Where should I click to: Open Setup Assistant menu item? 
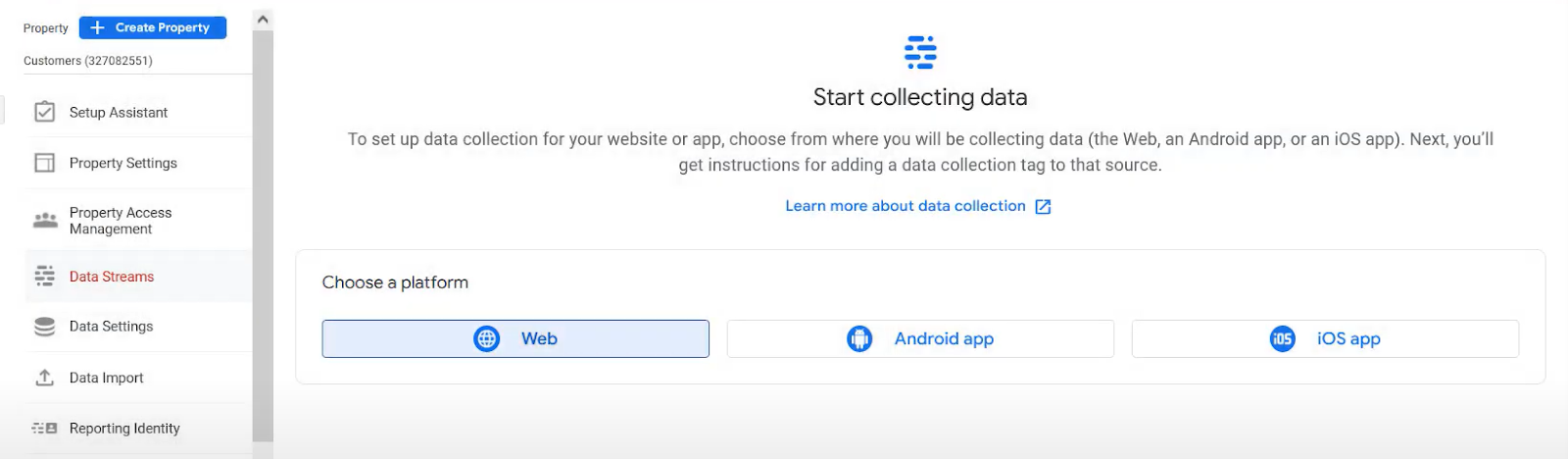[119, 113]
